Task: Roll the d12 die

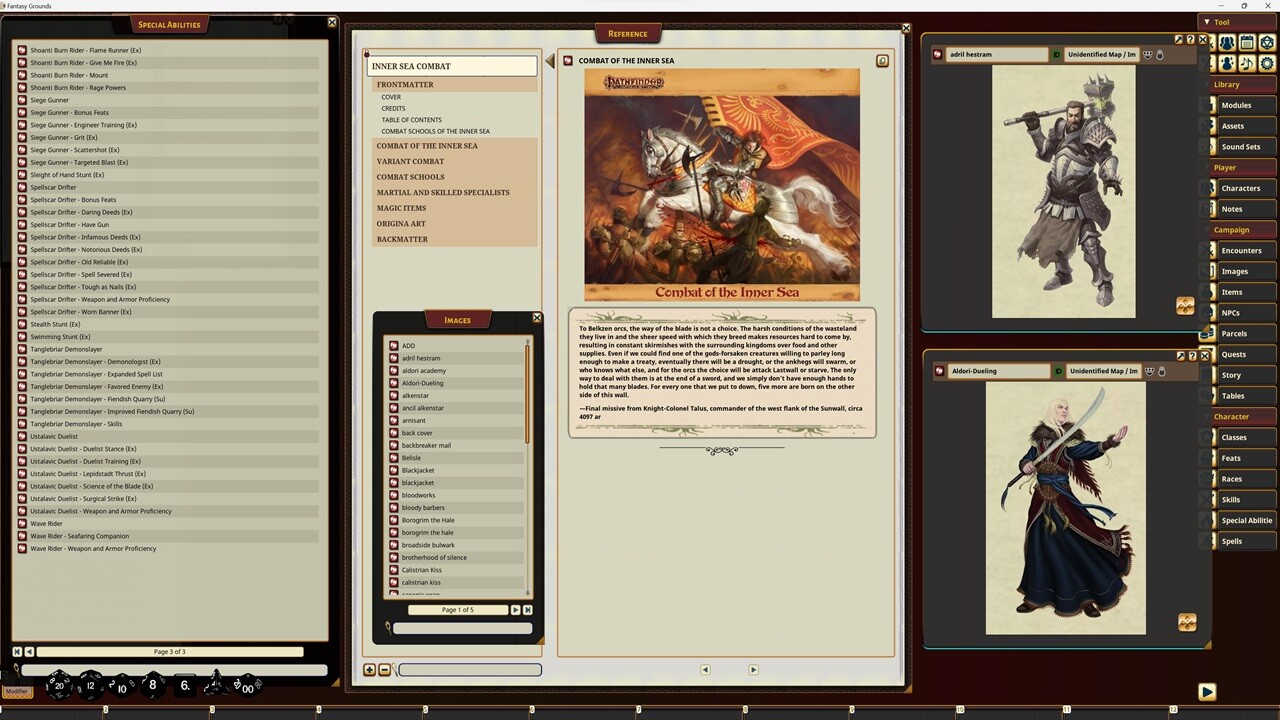Action: click(90, 686)
